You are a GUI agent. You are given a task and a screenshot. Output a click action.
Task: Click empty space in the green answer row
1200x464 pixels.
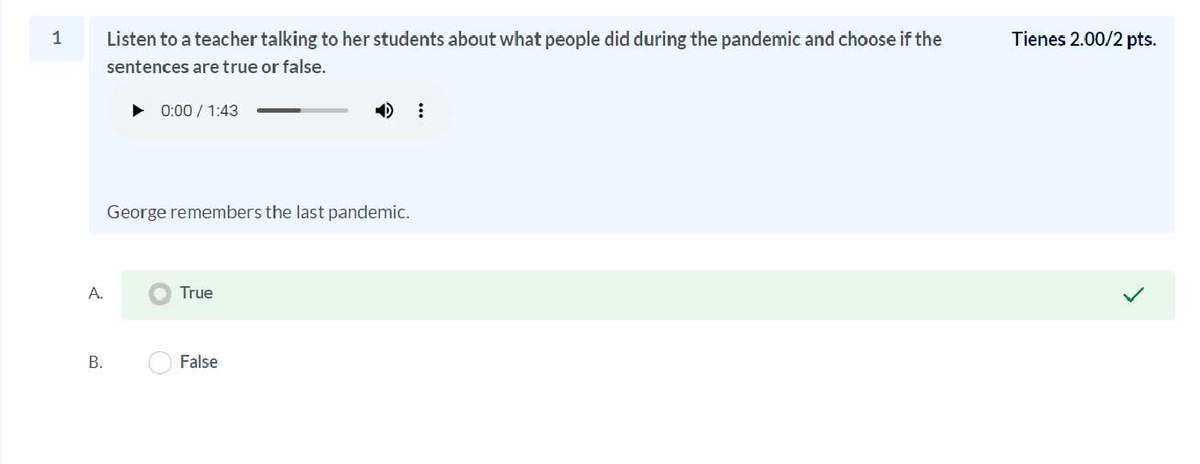(650, 294)
